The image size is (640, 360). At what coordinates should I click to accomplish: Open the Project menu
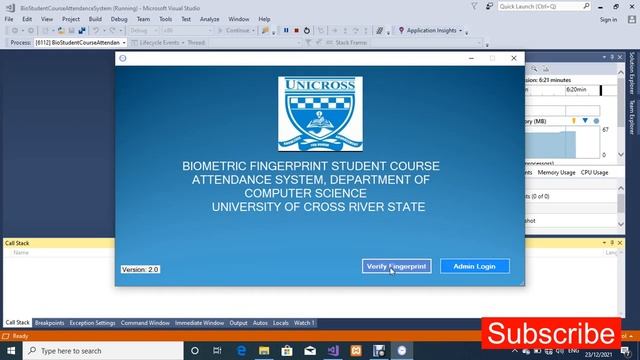pos(71,19)
